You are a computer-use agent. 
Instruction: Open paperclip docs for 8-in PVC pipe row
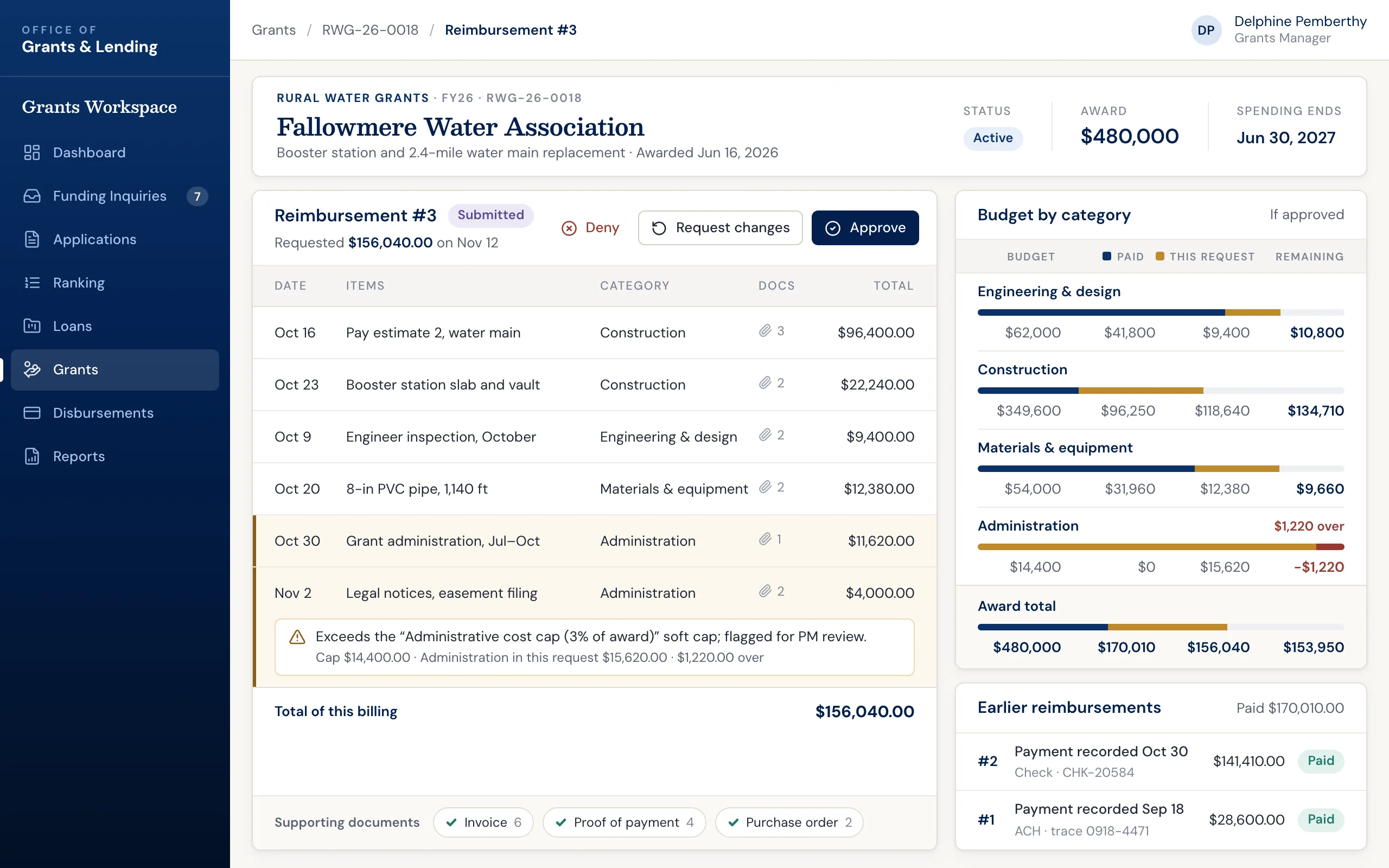click(x=764, y=487)
